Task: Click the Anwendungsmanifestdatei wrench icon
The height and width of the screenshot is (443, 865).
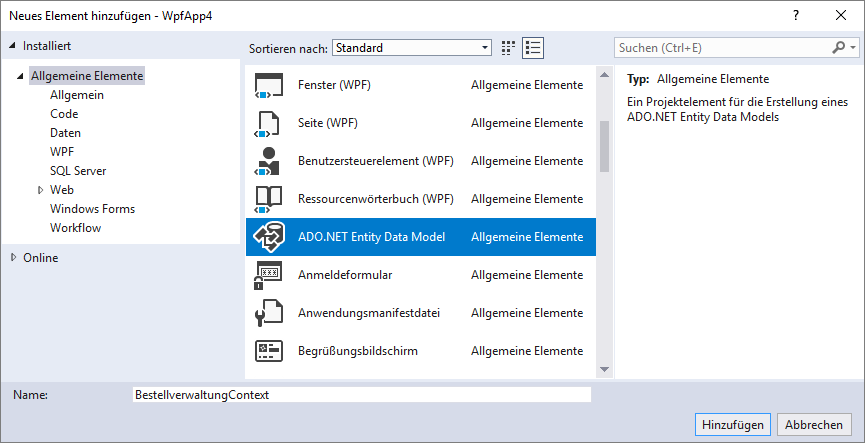Action: click(270, 313)
